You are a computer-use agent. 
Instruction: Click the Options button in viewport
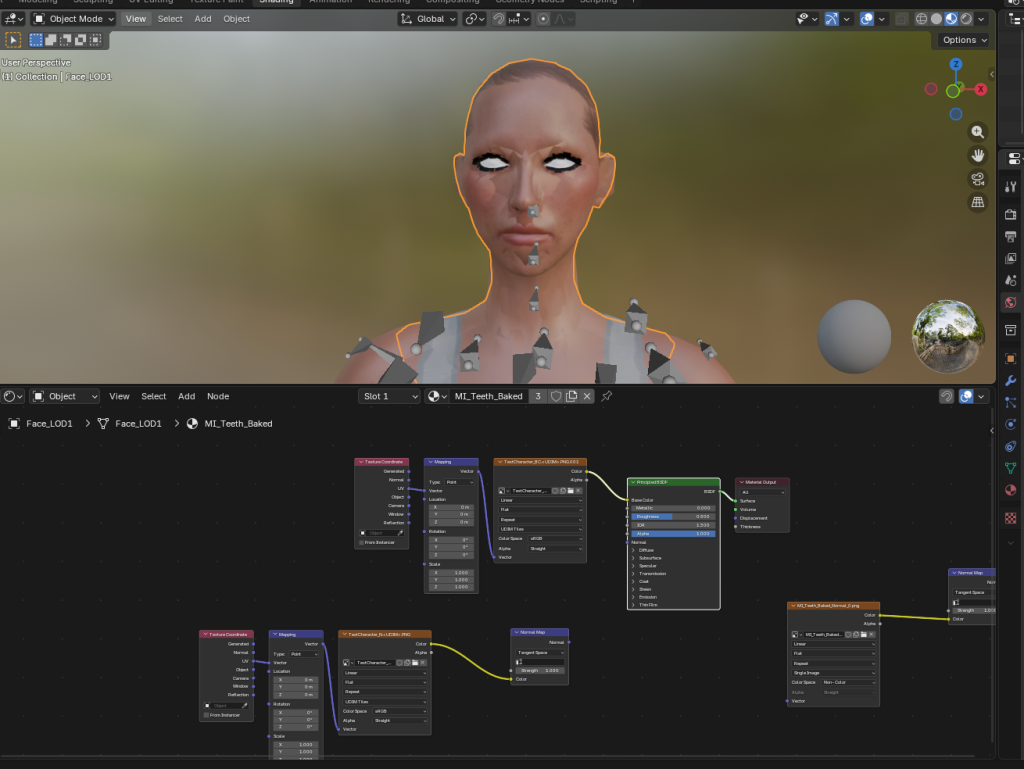pos(964,40)
